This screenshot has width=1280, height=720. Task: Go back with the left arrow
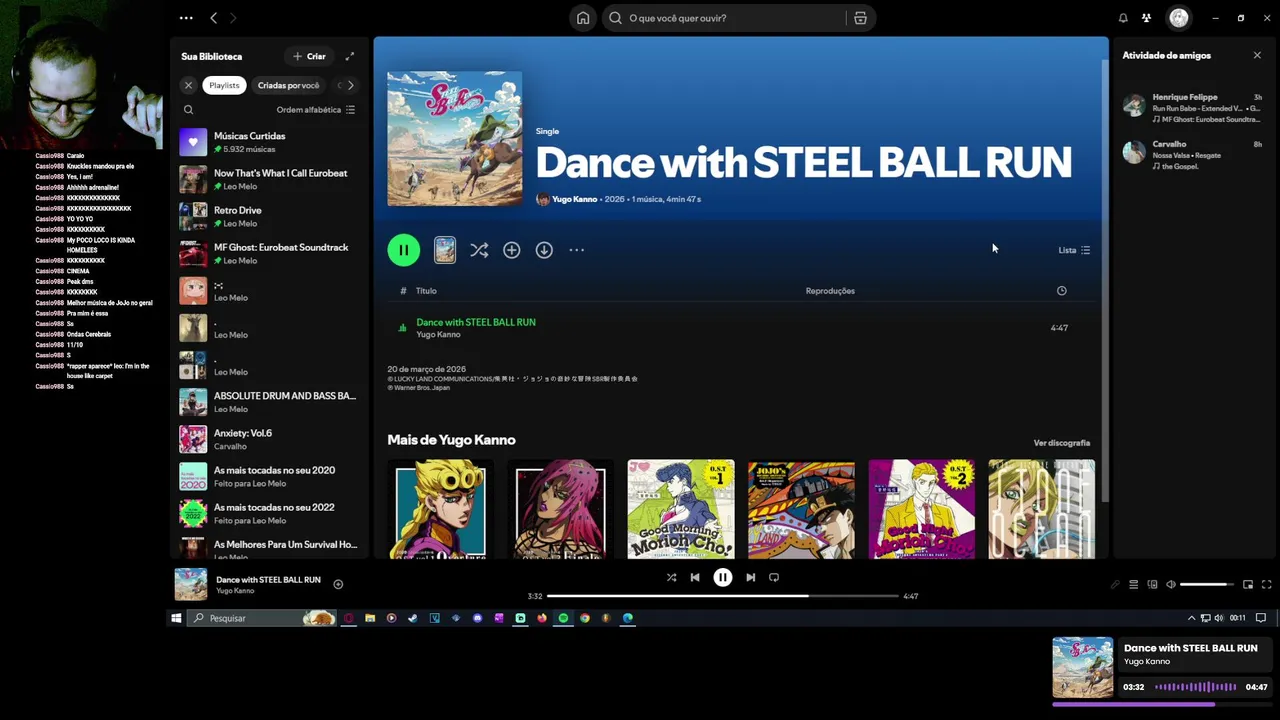pyautogui.click(x=213, y=18)
